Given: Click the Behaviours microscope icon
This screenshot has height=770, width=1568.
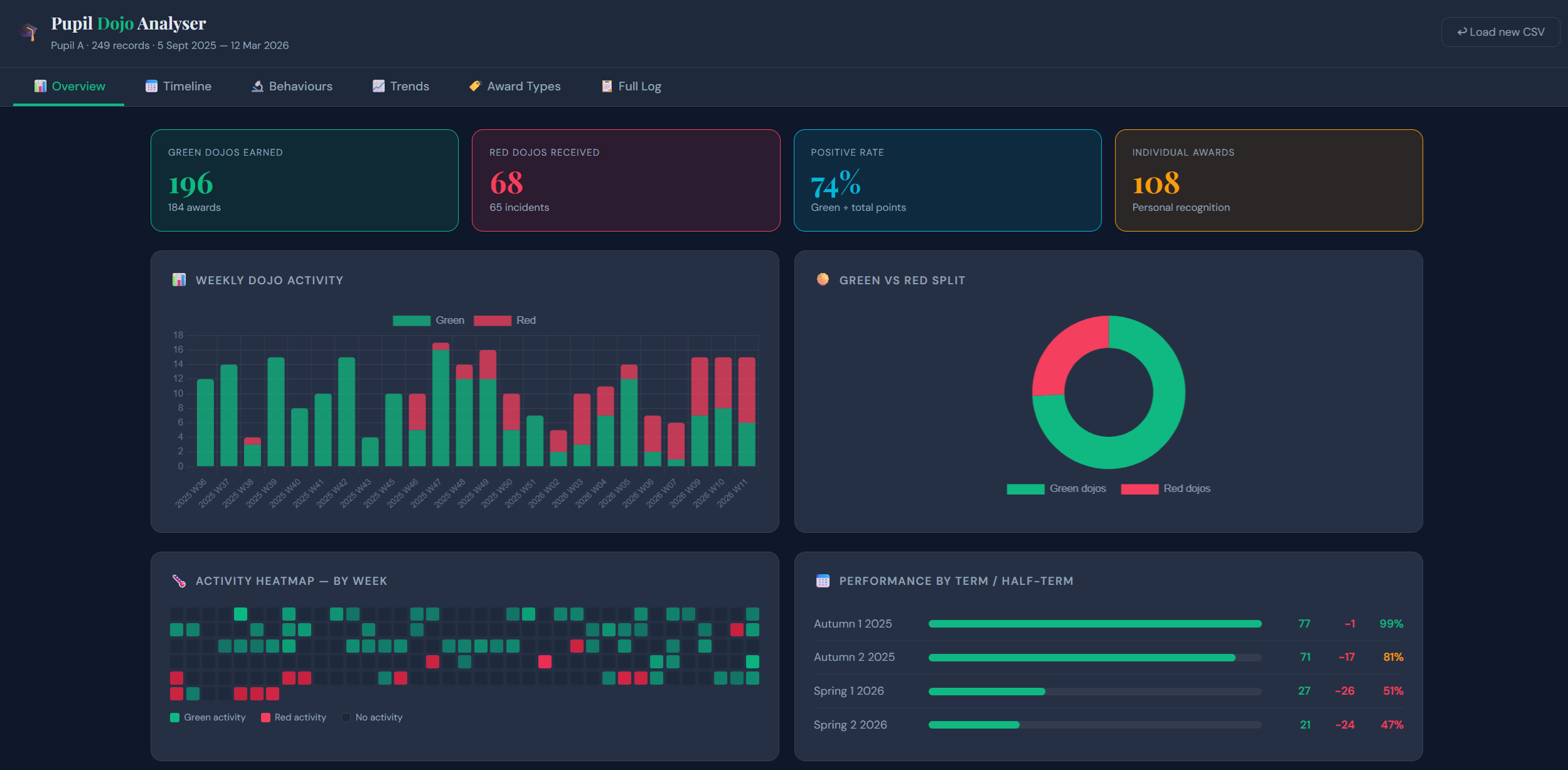Looking at the screenshot, I should [257, 86].
